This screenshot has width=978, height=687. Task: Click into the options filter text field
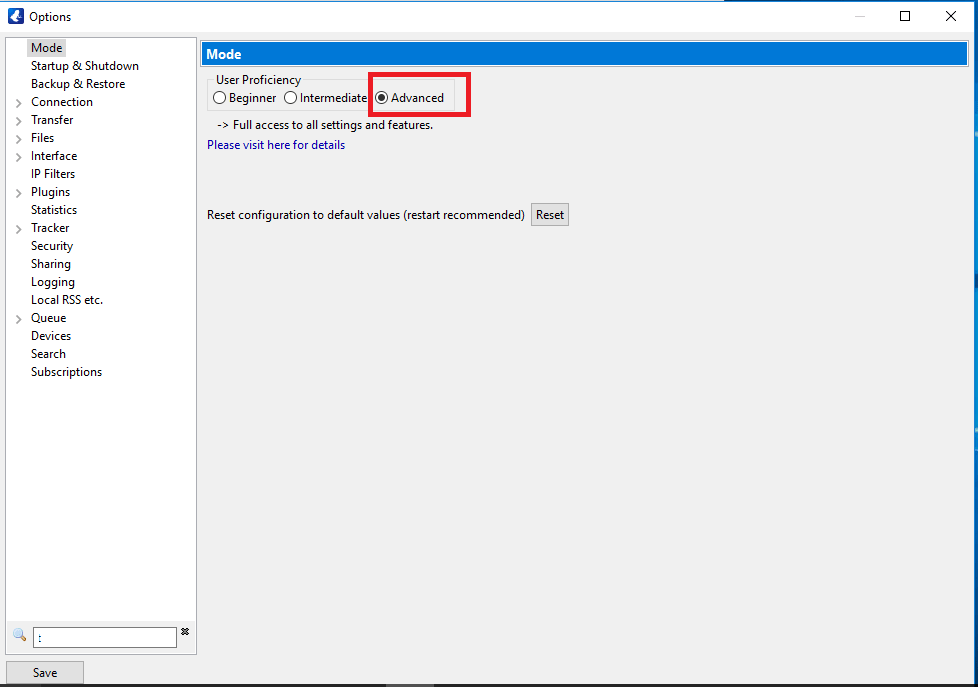(x=105, y=638)
